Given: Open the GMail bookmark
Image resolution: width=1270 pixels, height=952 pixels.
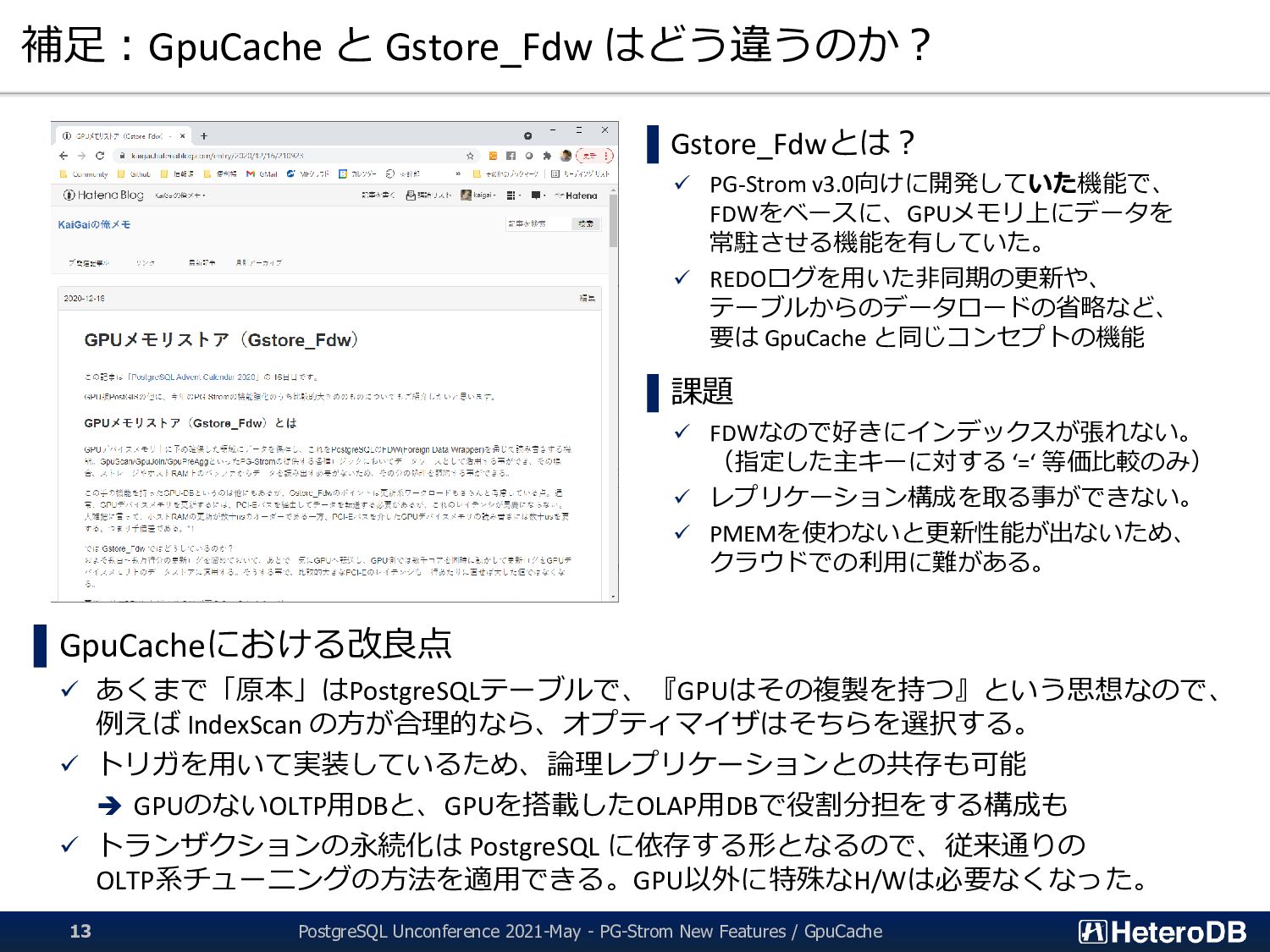Looking at the screenshot, I should coord(262,174).
